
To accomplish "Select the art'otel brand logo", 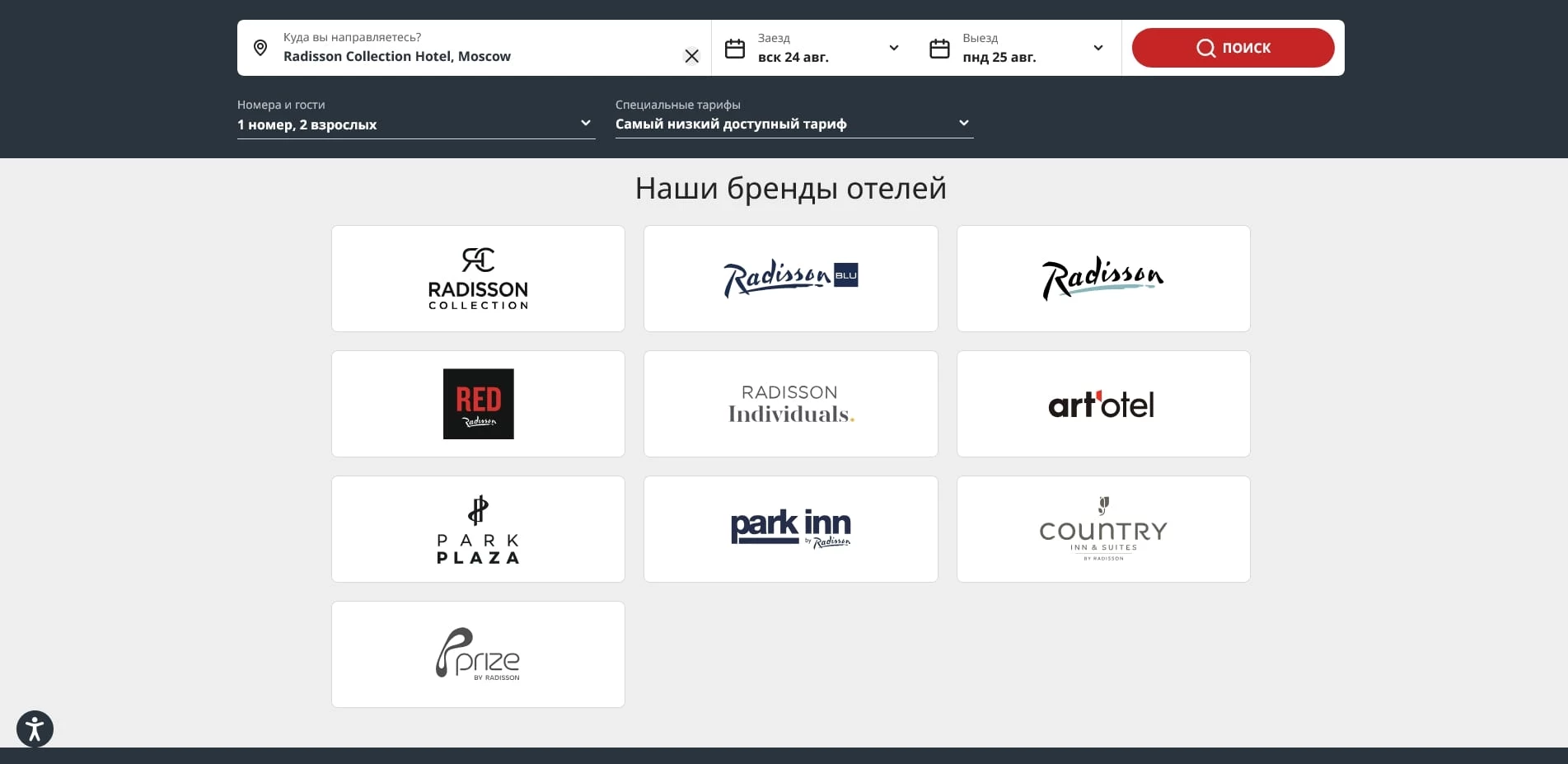I will (x=1103, y=403).
